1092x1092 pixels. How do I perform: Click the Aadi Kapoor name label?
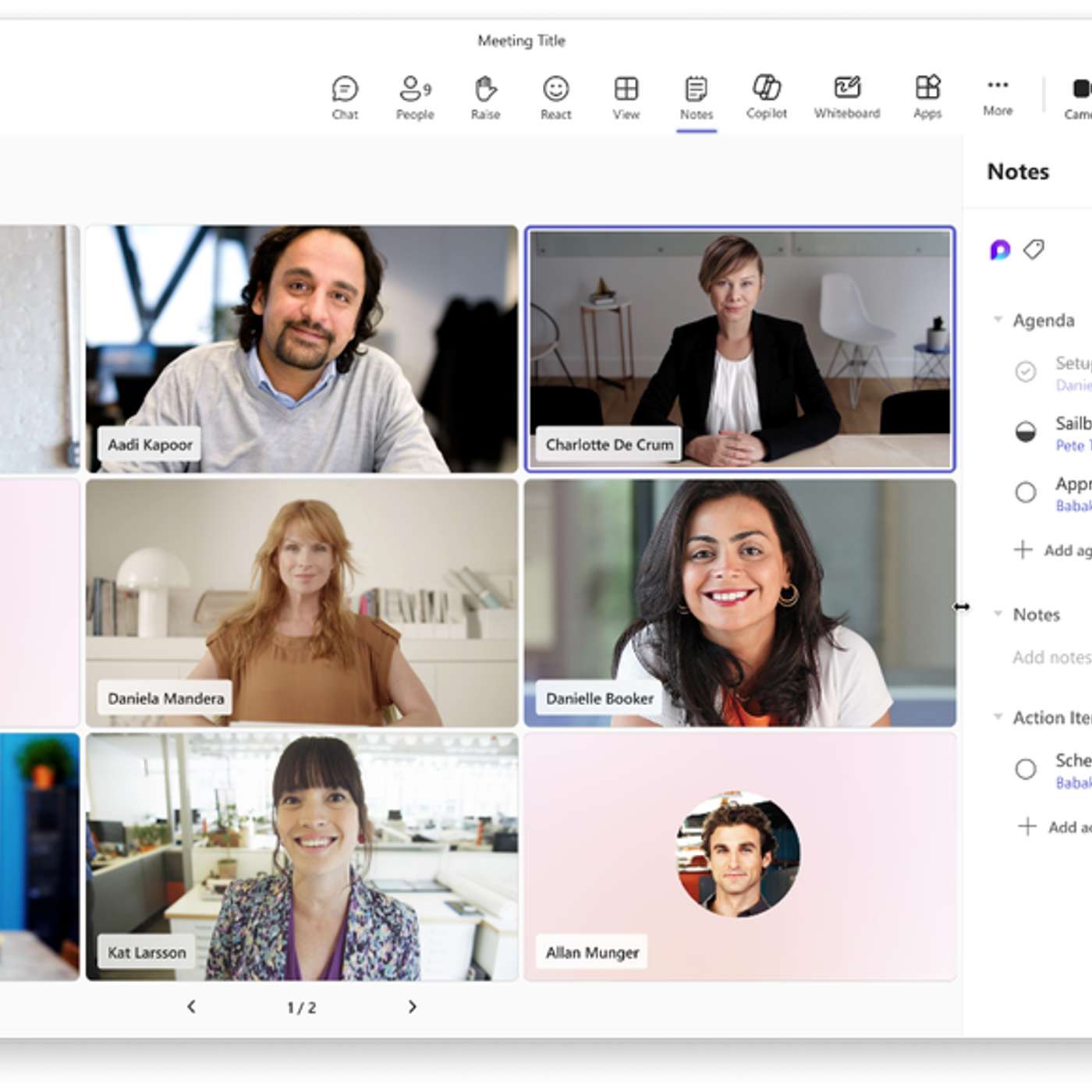(150, 445)
